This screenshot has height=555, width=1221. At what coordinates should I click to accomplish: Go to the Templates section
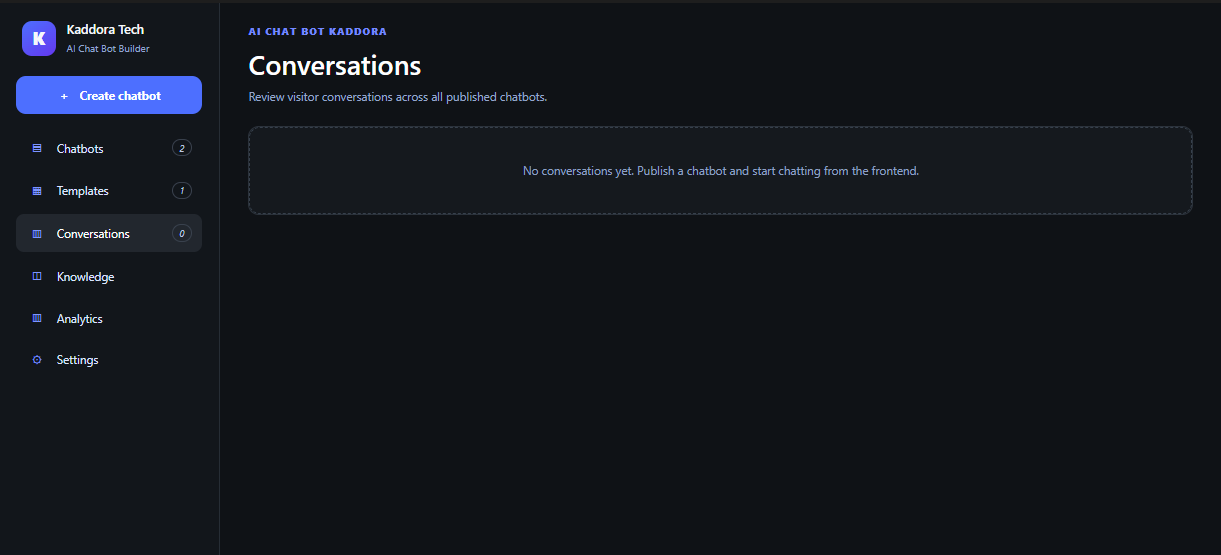pos(109,191)
